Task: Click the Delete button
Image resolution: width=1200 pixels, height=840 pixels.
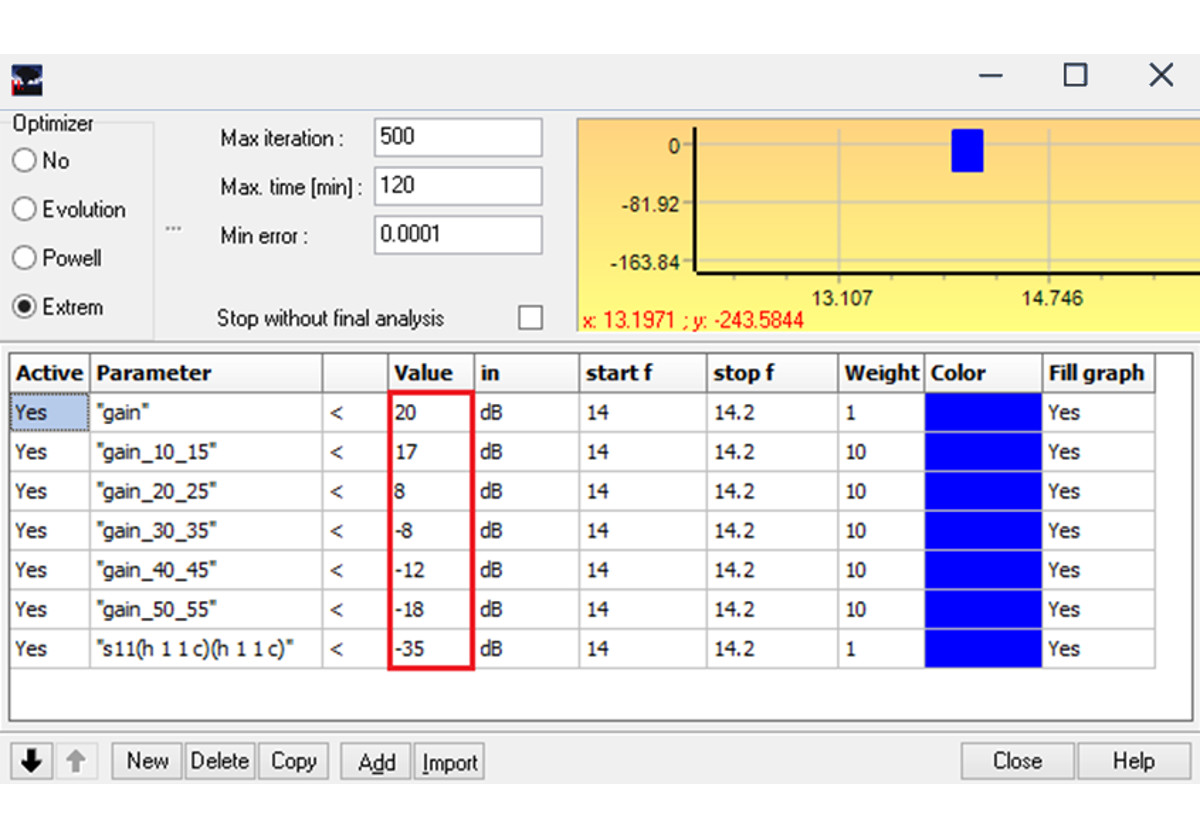Action: click(220, 761)
